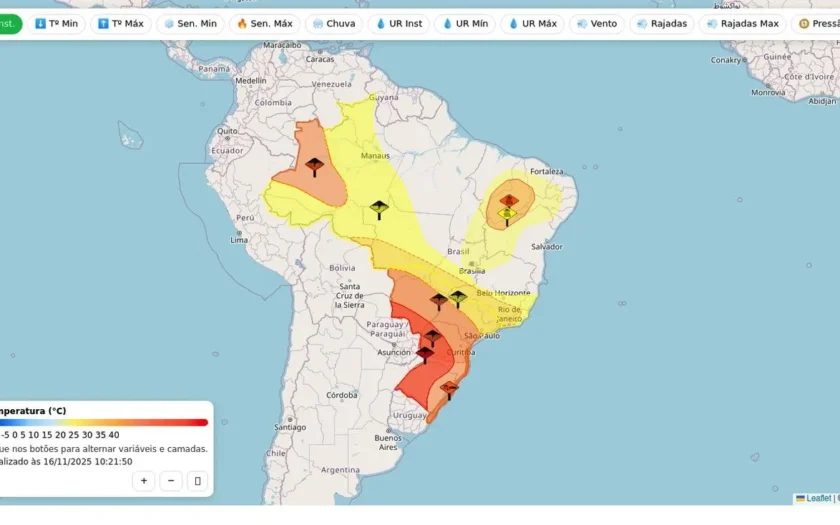Switch to Rajadas Max layer

coord(742,24)
